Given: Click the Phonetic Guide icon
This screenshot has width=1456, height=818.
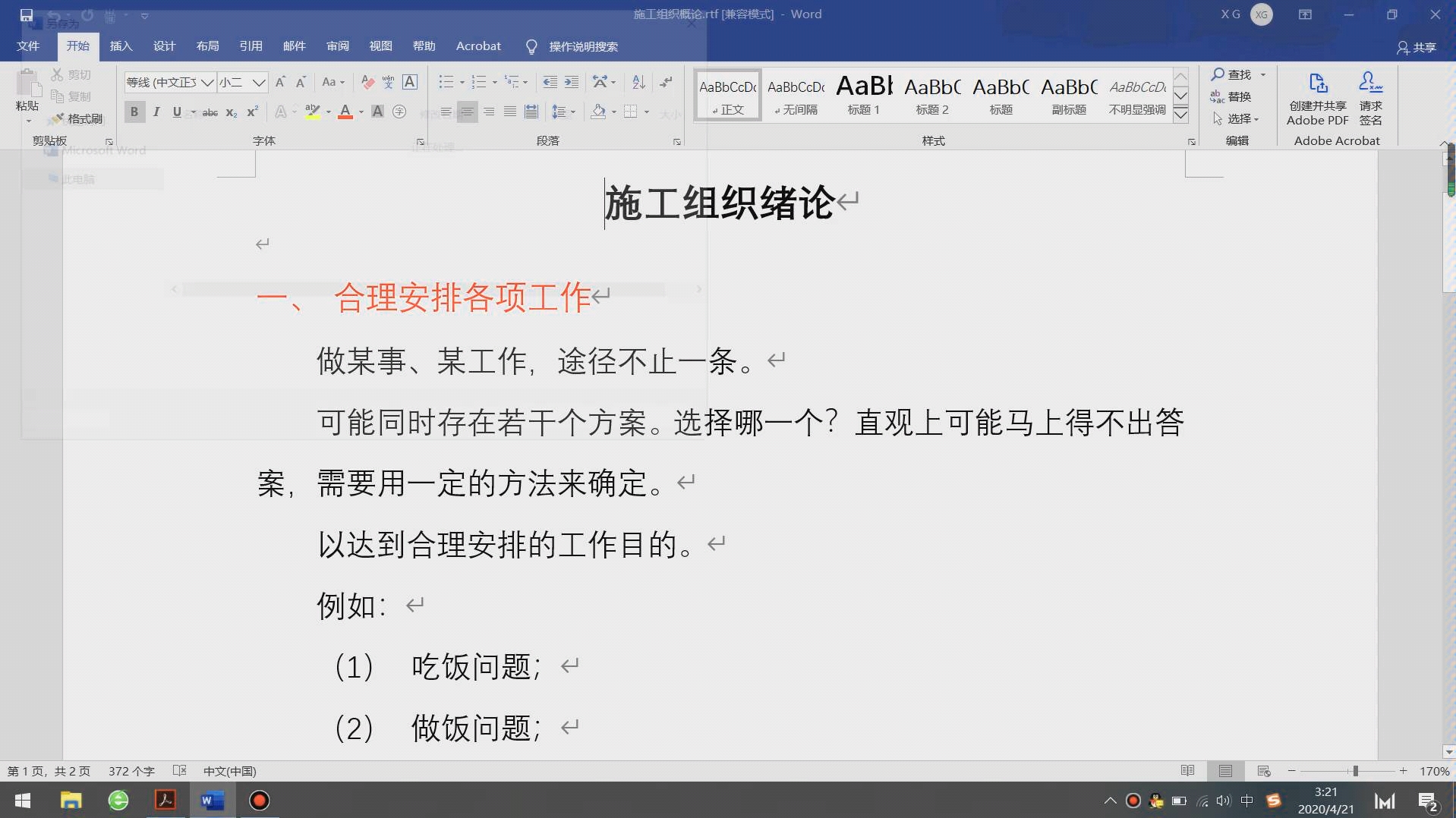Looking at the screenshot, I should click(x=389, y=82).
